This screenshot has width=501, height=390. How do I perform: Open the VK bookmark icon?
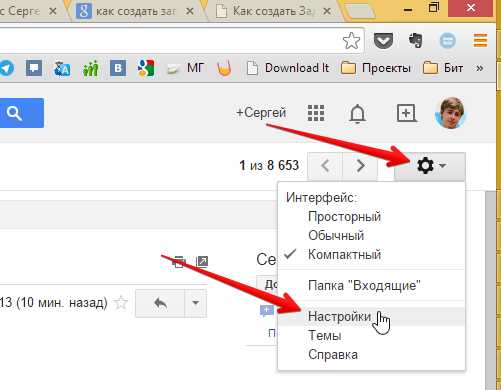118,68
